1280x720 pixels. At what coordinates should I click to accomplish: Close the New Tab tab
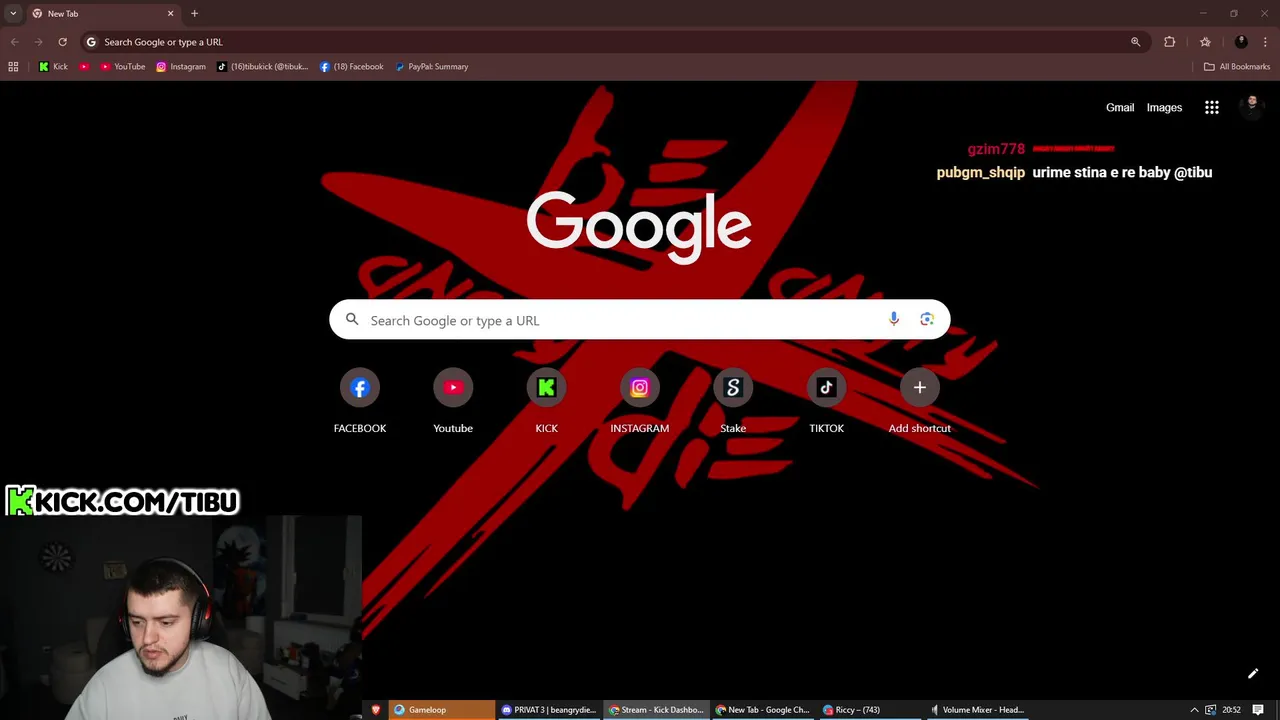(x=170, y=13)
